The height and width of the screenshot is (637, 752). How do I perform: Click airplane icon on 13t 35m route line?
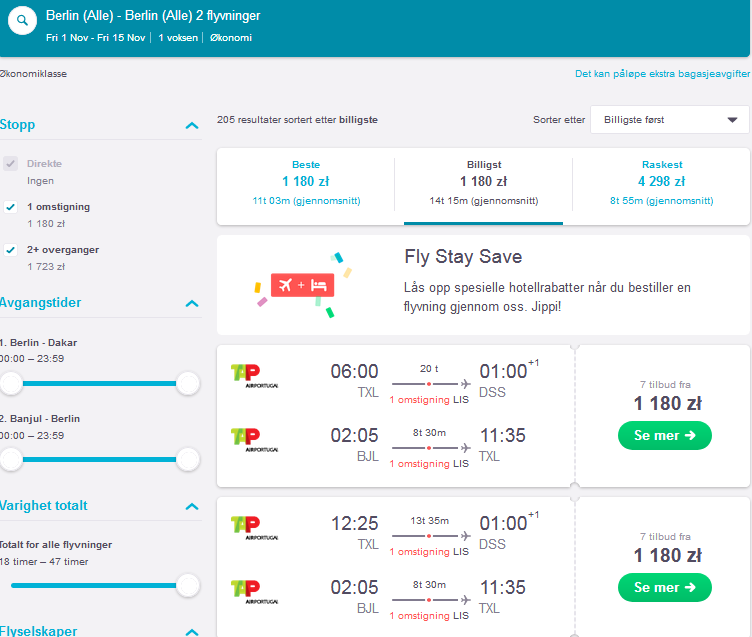pyautogui.click(x=465, y=536)
